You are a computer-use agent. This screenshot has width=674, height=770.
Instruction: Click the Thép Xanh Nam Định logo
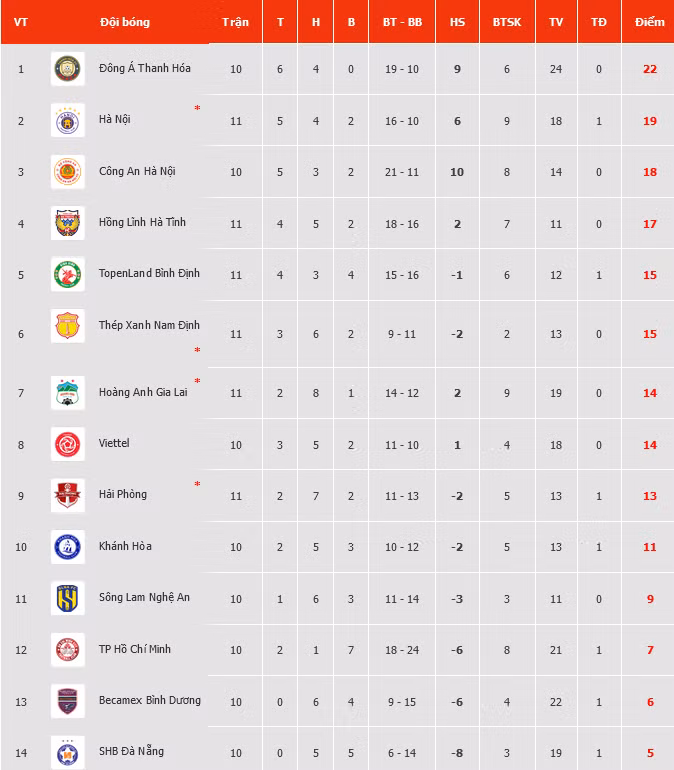[68, 326]
